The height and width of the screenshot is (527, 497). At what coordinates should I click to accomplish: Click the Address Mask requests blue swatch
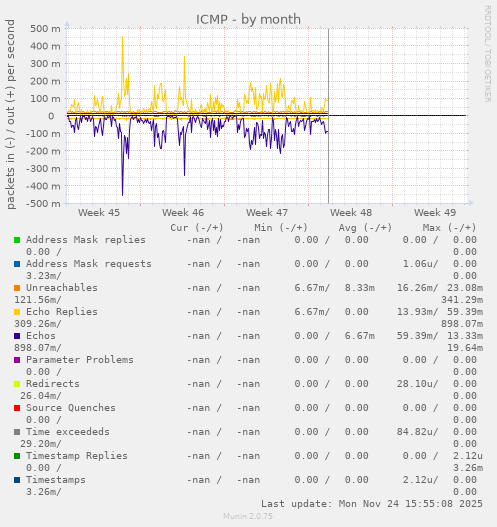click(x=17, y=264)
